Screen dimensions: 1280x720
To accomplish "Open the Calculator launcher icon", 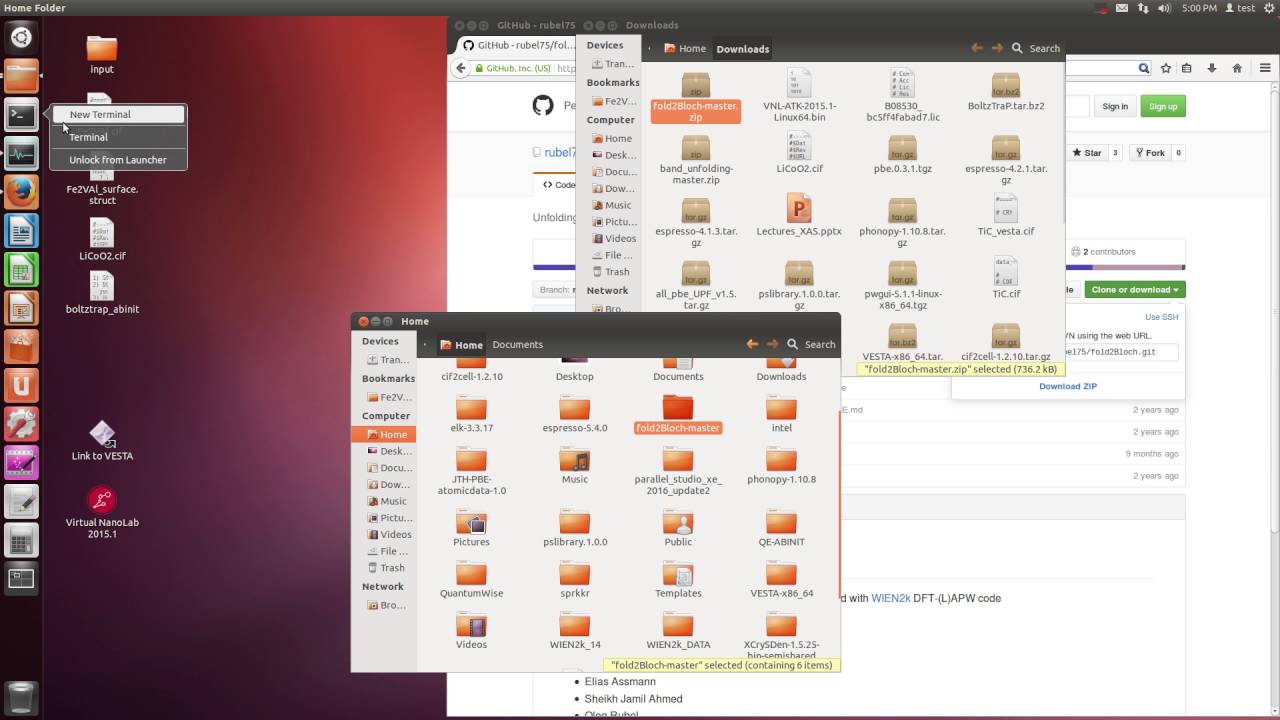I will (x=21, y=540).
